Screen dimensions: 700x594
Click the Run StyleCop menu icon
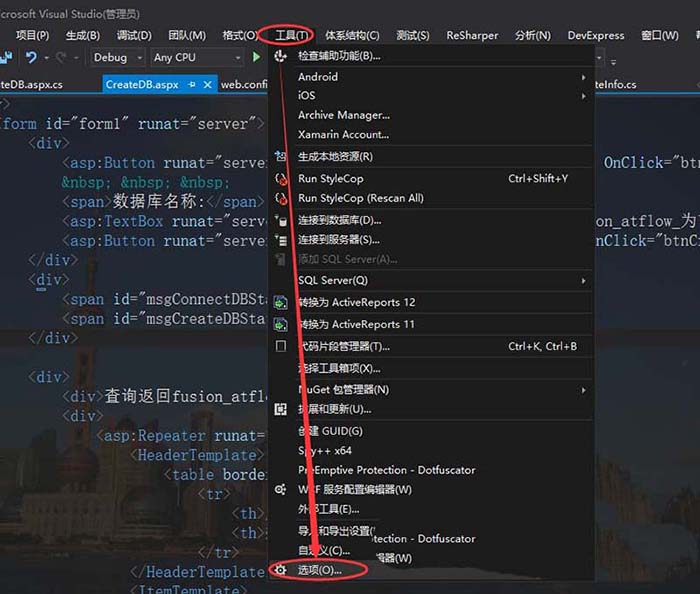click(x=281, y=179)
